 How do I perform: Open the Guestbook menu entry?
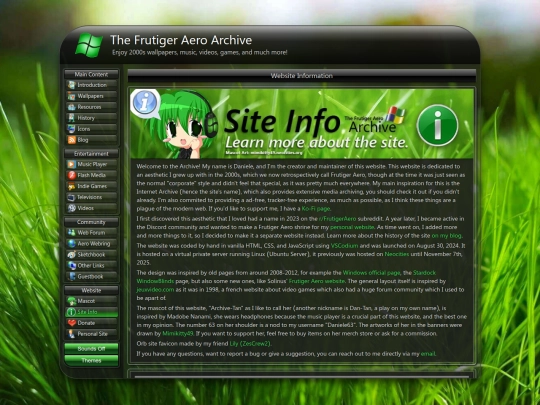click(92, 277)
